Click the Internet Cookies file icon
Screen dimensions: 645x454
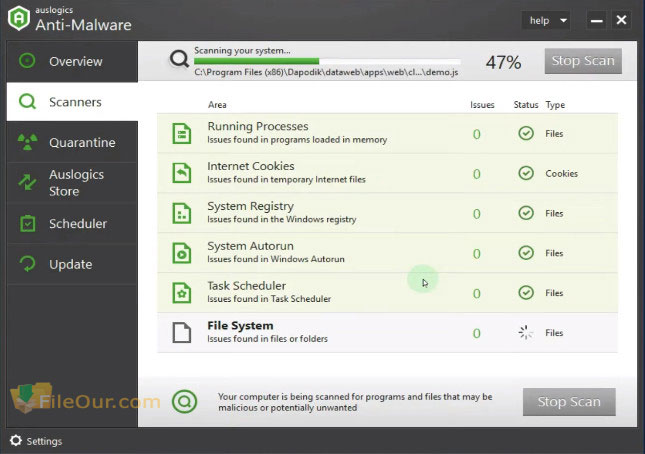(x=181, y=173)
